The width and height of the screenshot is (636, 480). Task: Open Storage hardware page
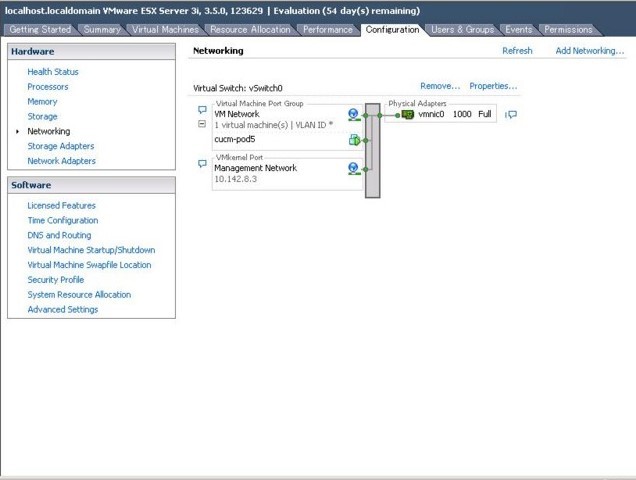point(42,116)
